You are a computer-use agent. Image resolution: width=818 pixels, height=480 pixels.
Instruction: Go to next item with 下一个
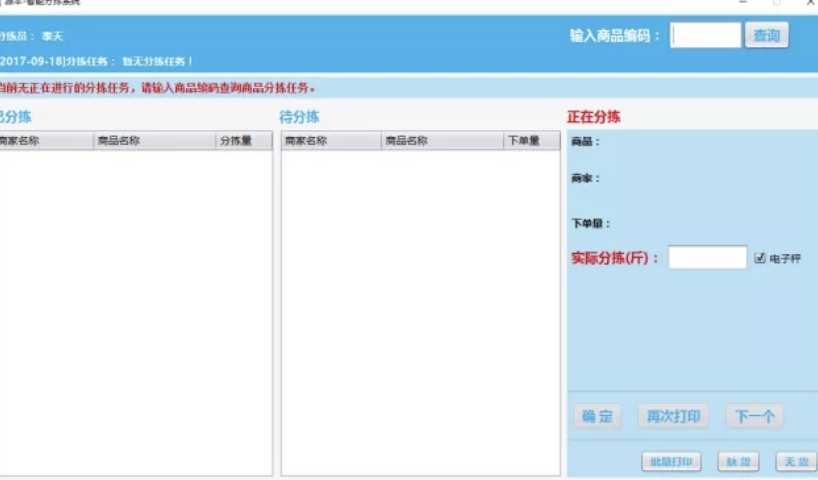point(754,417)
